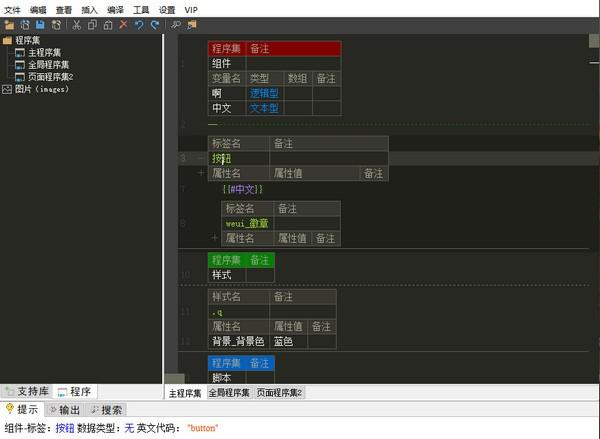Expand plus sign beside weui_徽章 属性名 row

[215, 238]
